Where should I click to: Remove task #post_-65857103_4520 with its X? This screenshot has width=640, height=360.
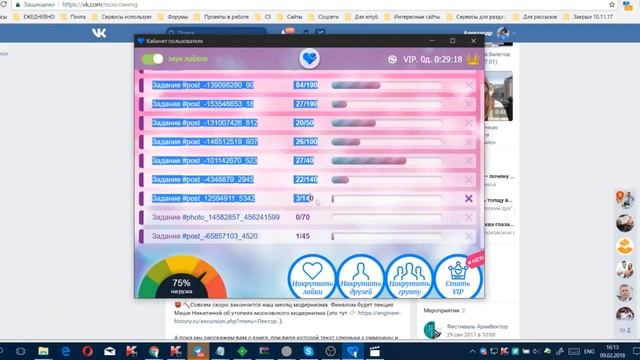pos(469,236)
